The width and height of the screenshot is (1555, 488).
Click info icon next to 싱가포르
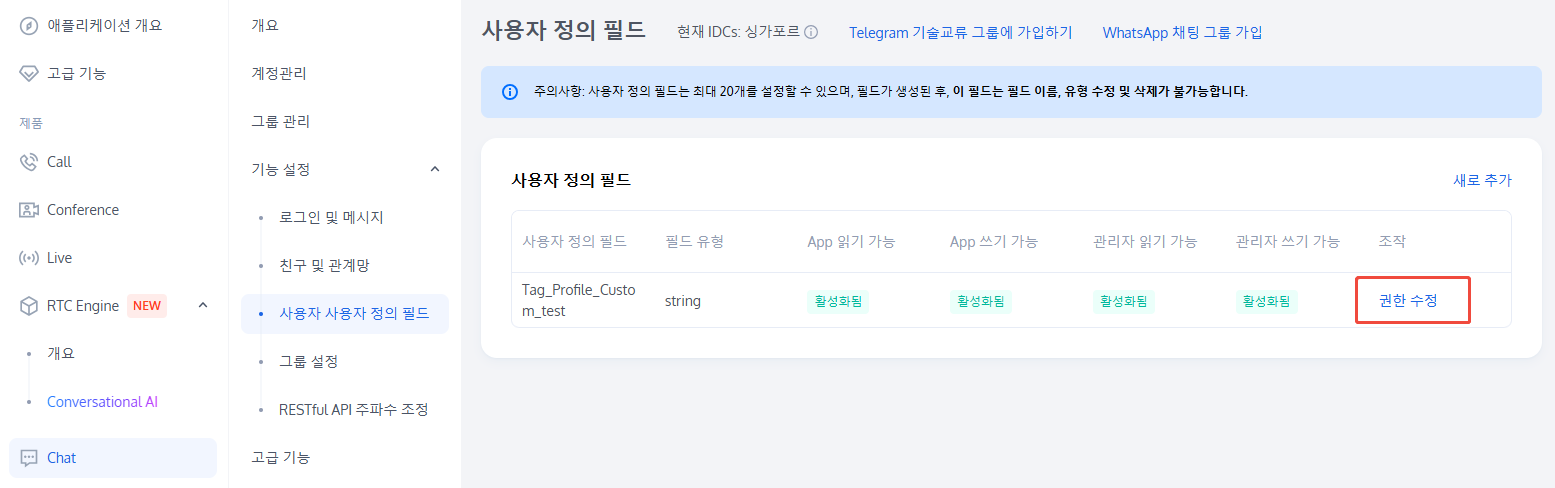(x=811, y=32)
